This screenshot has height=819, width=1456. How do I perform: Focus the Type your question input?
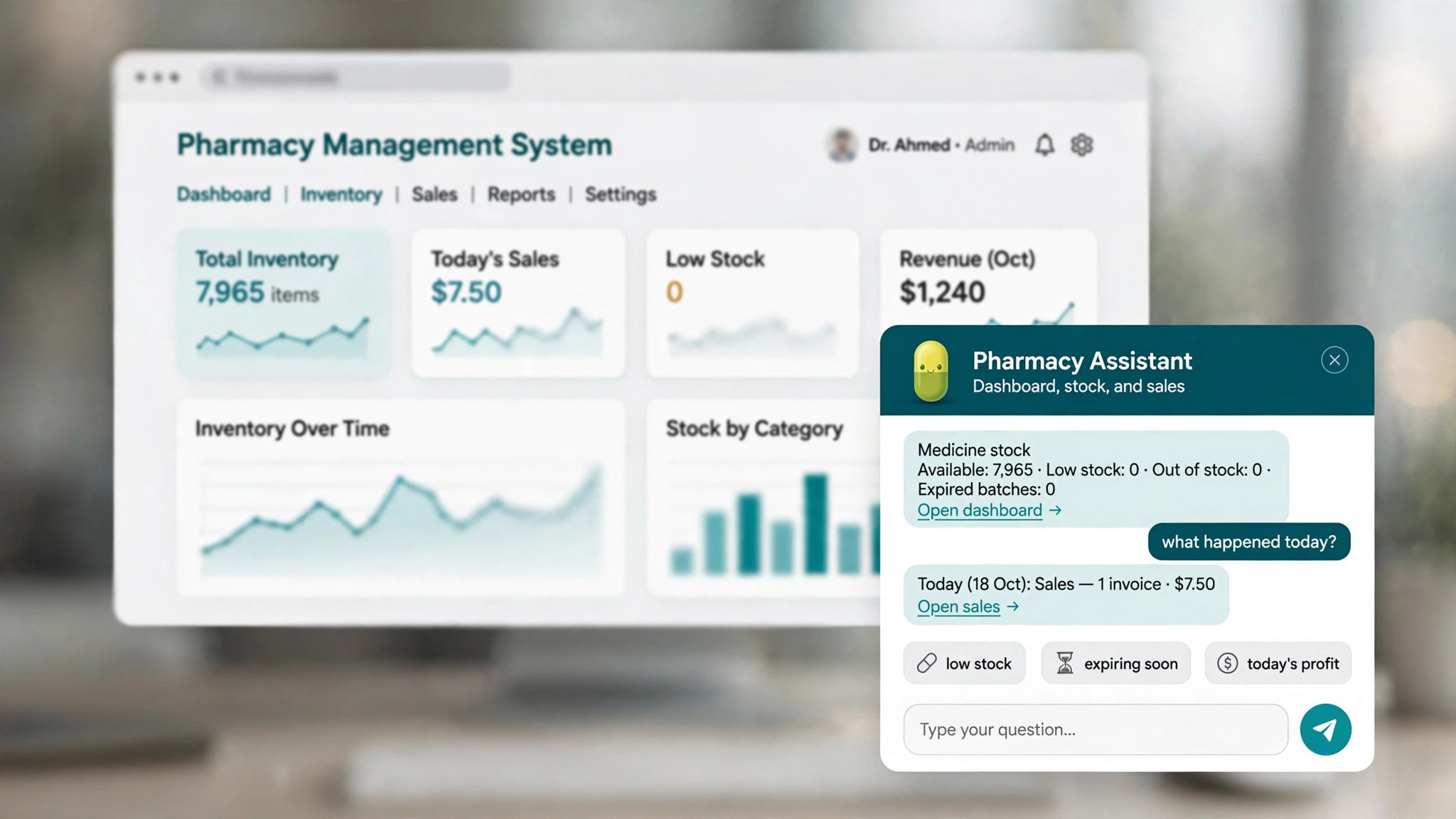coord(1096,729)
